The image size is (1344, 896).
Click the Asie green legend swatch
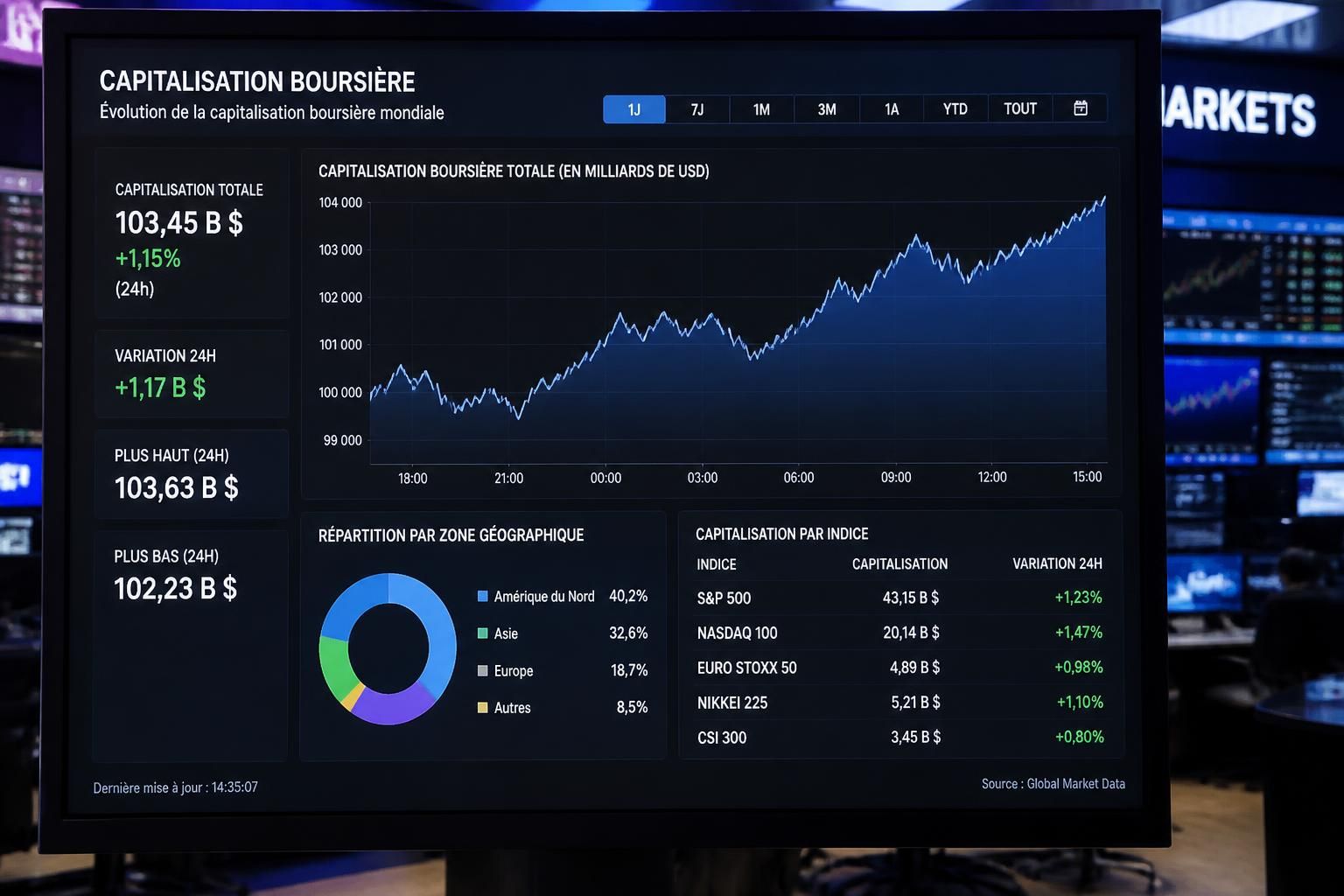482,633
